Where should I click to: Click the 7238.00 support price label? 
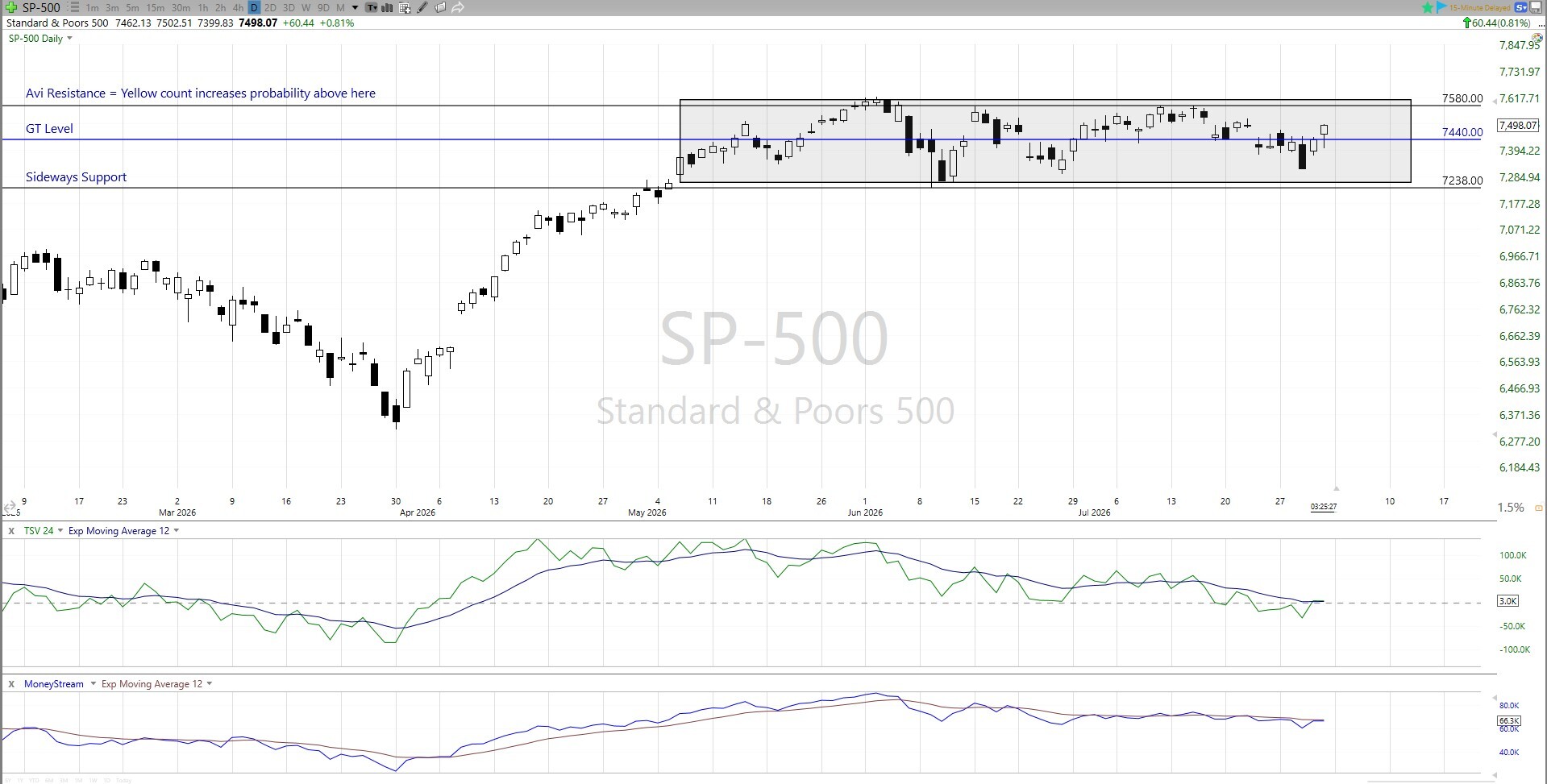coord(1462,180)
